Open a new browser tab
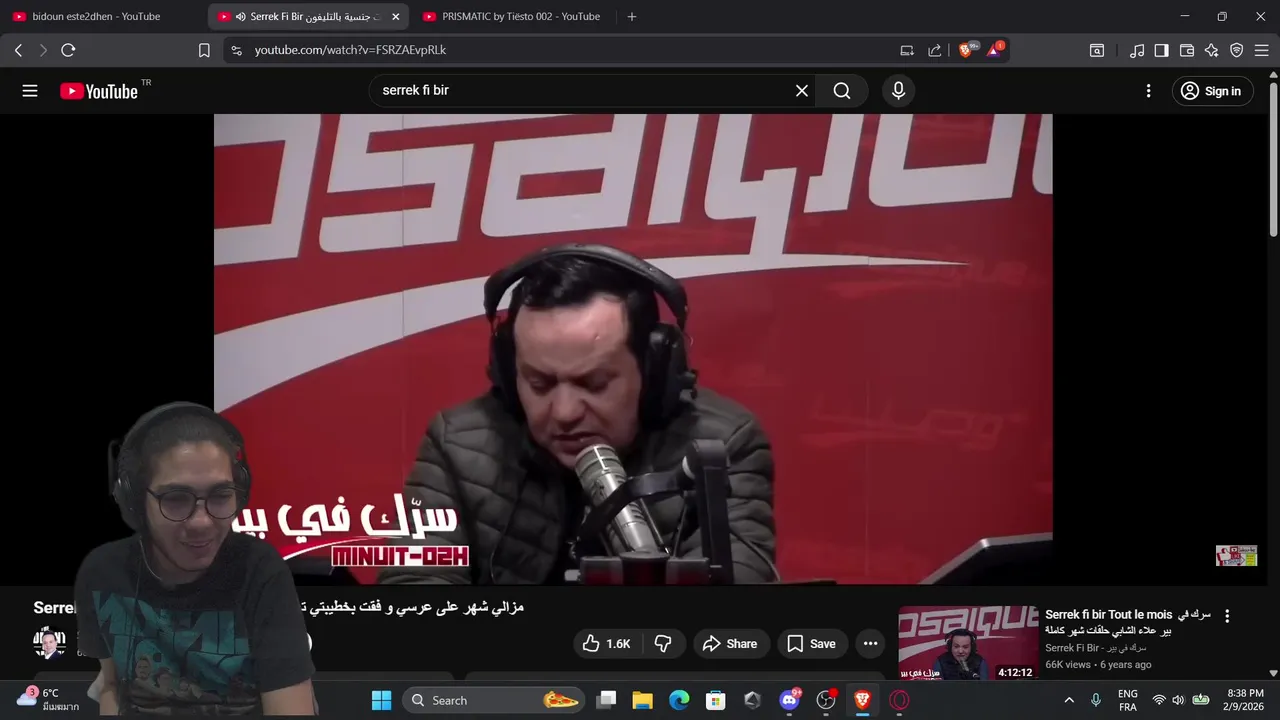This screenshot has width=1280, height=720. pyautogui.click(x=631, y=16)
